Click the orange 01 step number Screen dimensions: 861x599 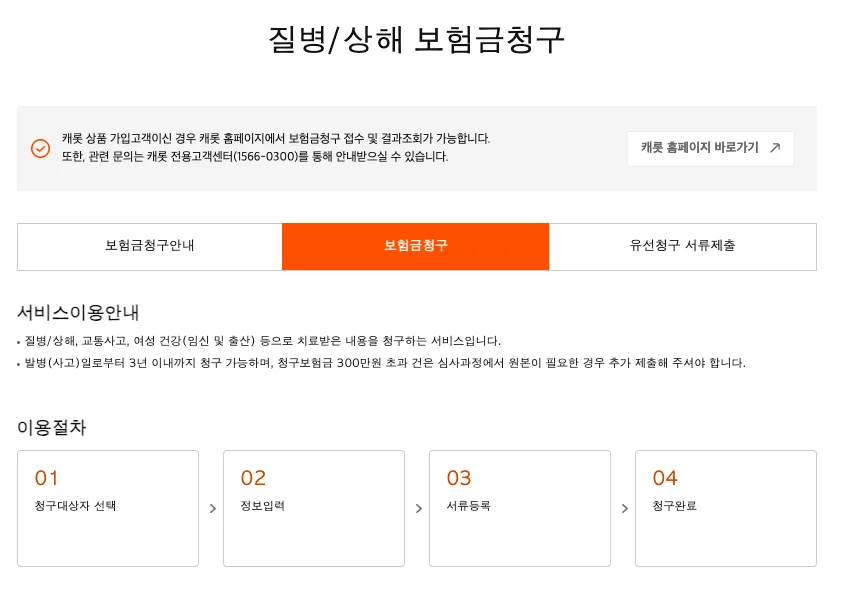(46, 478)
